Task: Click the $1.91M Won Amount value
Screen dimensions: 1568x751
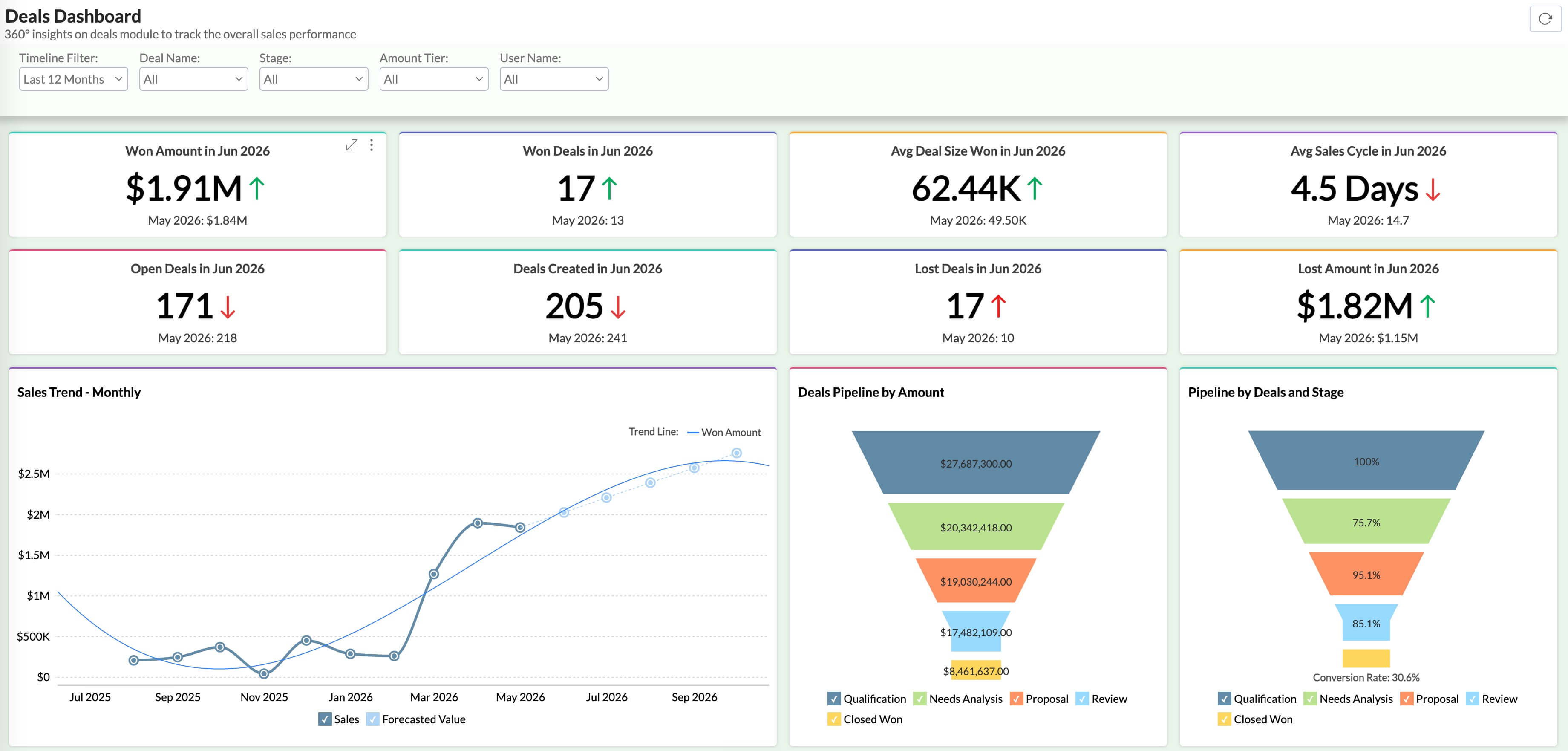Action: click(184, 188)
